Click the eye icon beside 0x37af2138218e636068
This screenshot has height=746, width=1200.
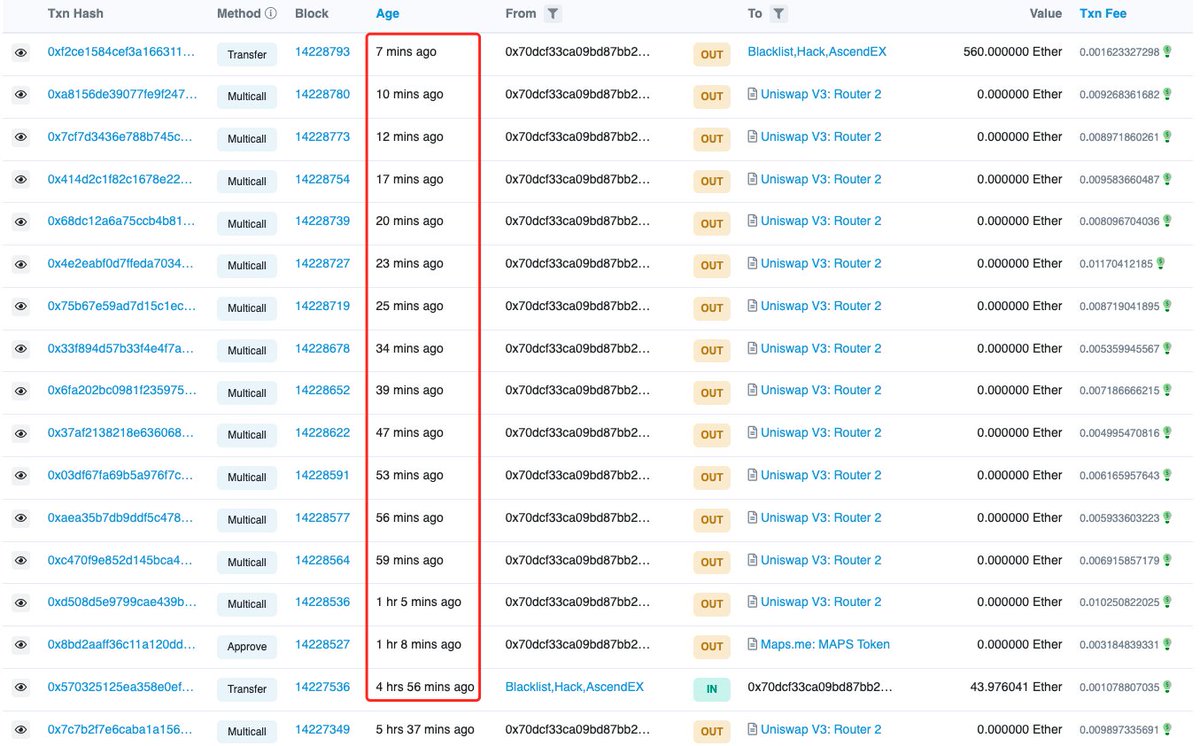pyautogui.click(x=20, y=433)
